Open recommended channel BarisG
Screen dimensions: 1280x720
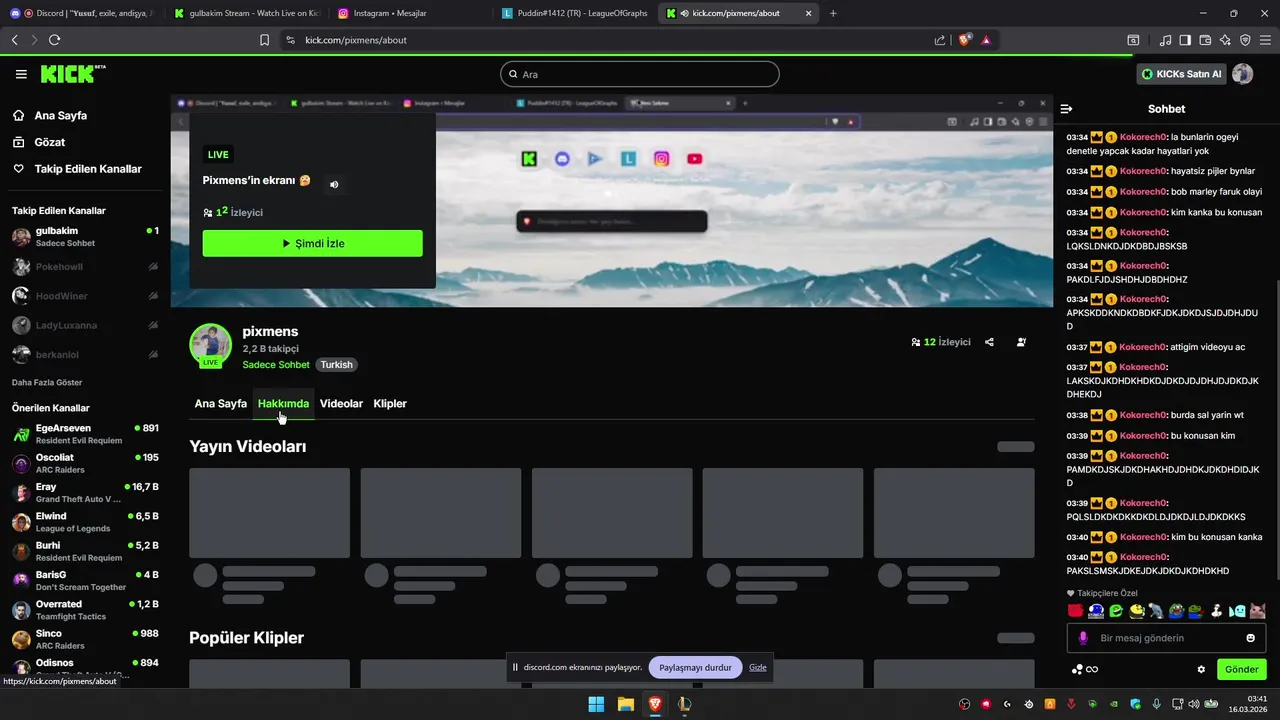(85, 581)
